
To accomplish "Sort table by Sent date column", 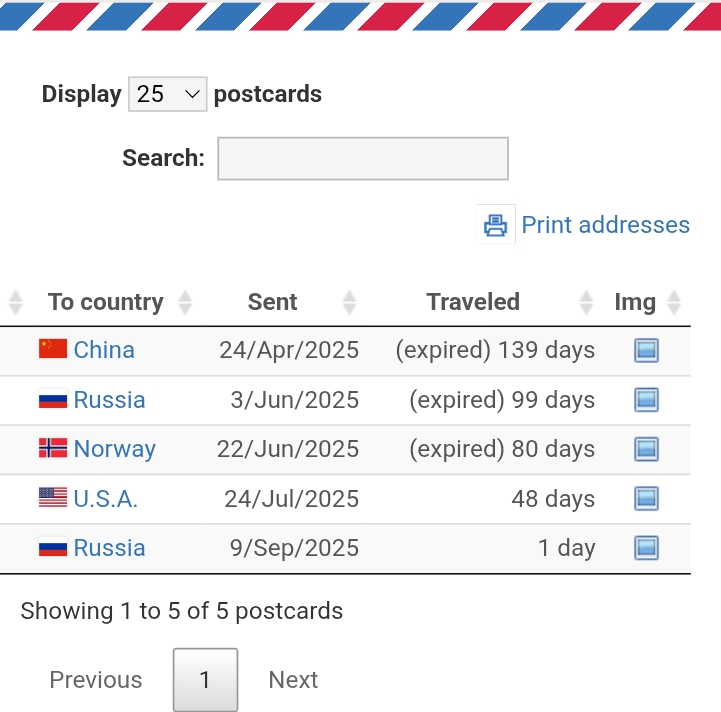I will [272, 302].
